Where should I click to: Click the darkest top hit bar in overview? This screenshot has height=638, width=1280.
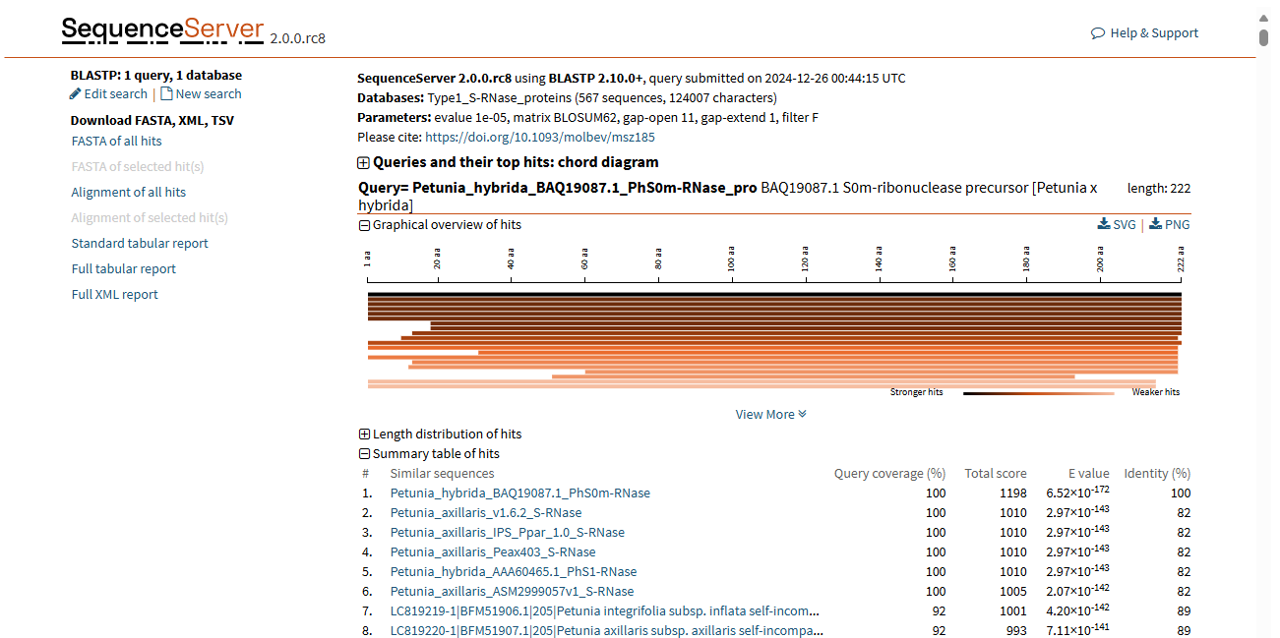click(774, 295)
